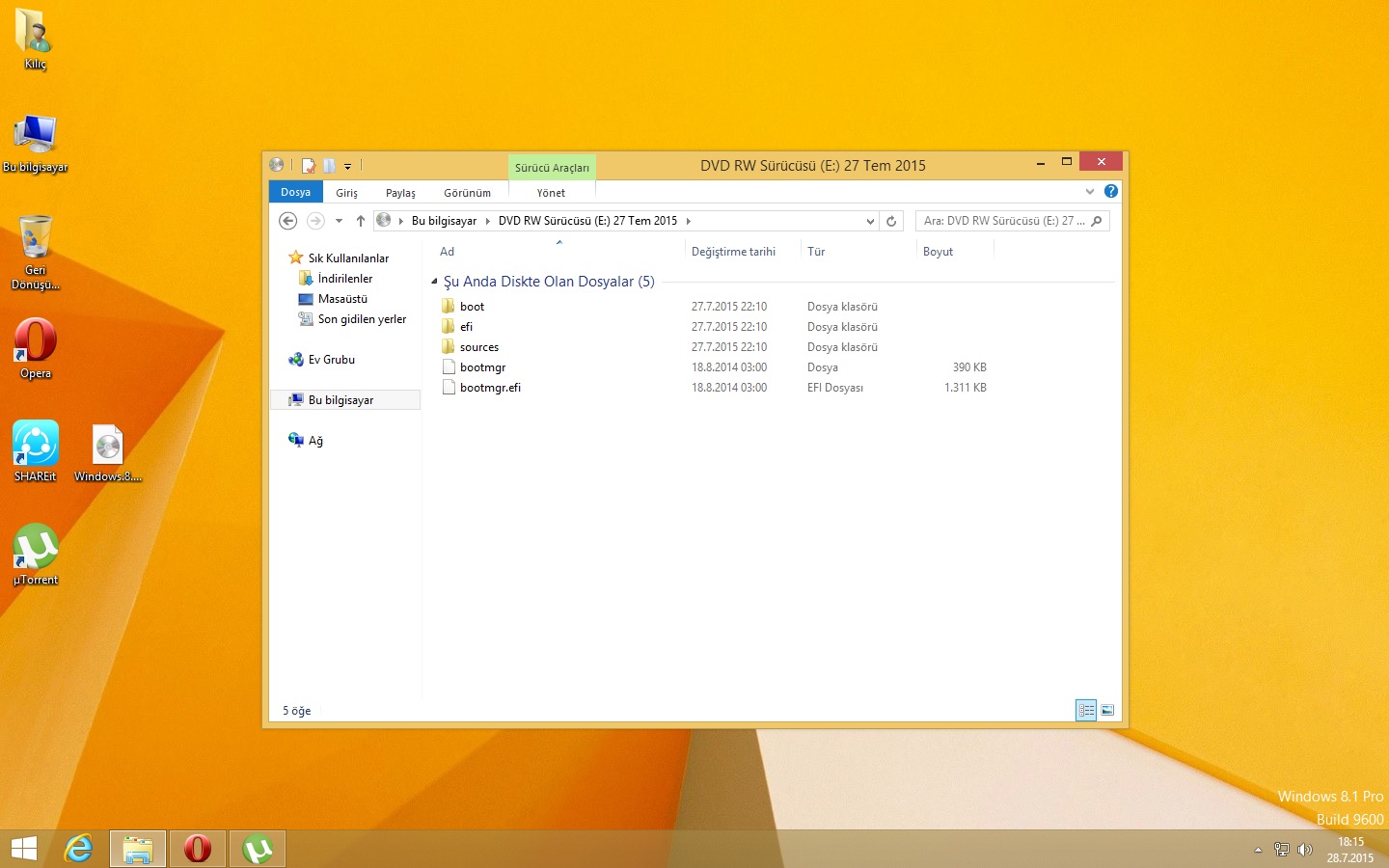
Task: Click the DVD RW Sürücüsü breadcrumb segment
Action: pyautogui.click(x=587, y=221)
